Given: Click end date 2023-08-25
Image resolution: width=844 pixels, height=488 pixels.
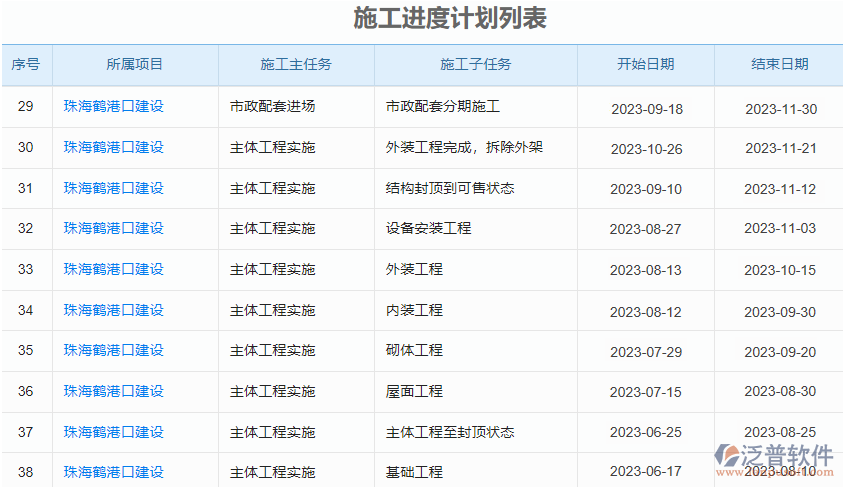Looking at the screenshot, I should pyautogui.click(x=780, y=432).
